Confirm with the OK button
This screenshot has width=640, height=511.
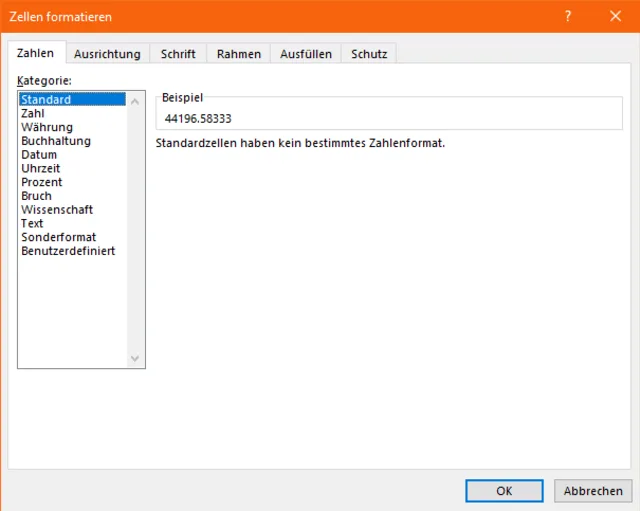pyautogui.click(x=504, y=491)
